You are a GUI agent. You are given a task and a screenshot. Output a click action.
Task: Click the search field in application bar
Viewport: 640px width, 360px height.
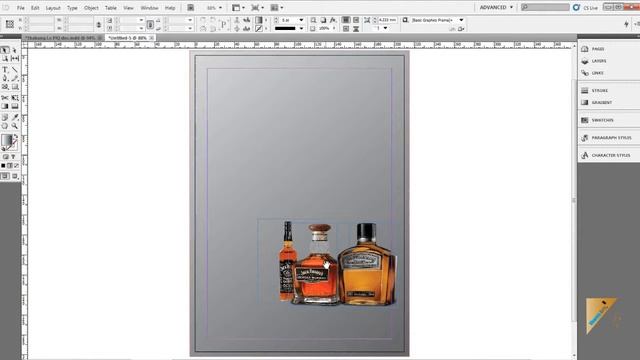point(545,7)
